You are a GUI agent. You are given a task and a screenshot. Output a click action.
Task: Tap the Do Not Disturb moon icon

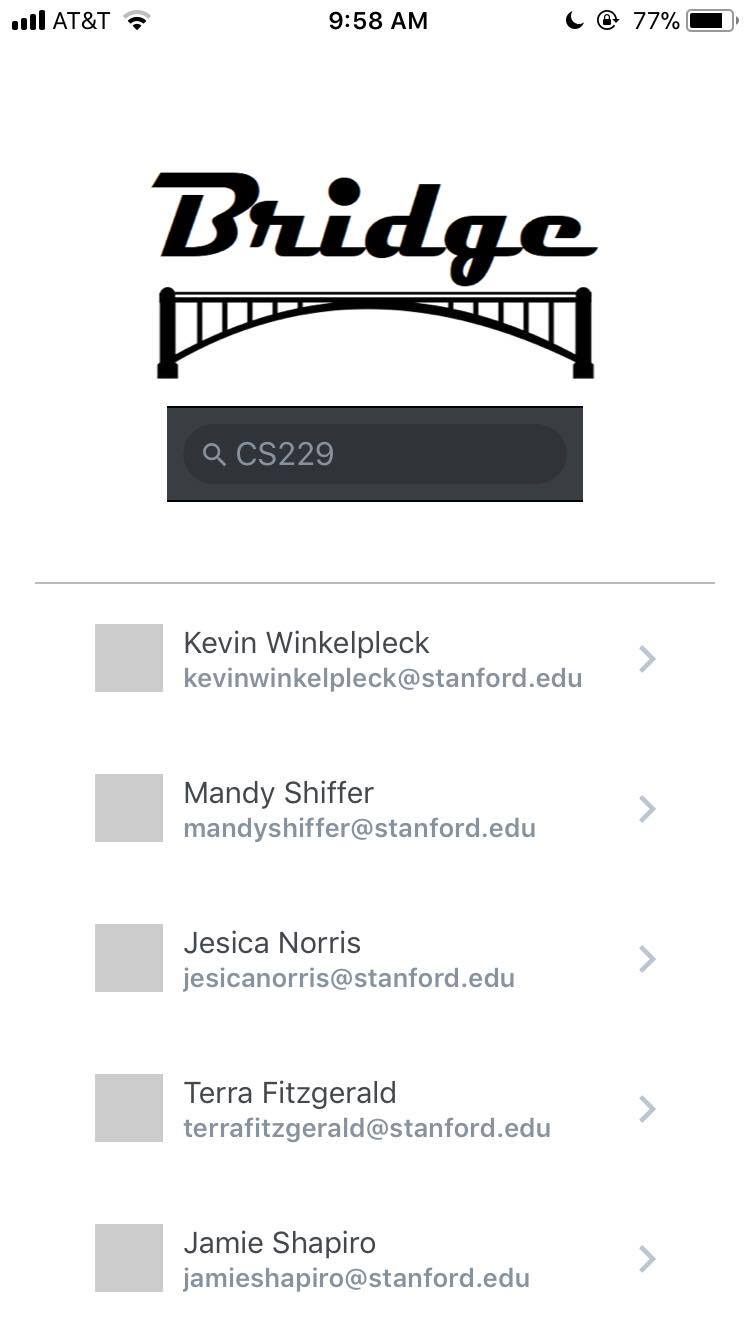pos(574,21)
